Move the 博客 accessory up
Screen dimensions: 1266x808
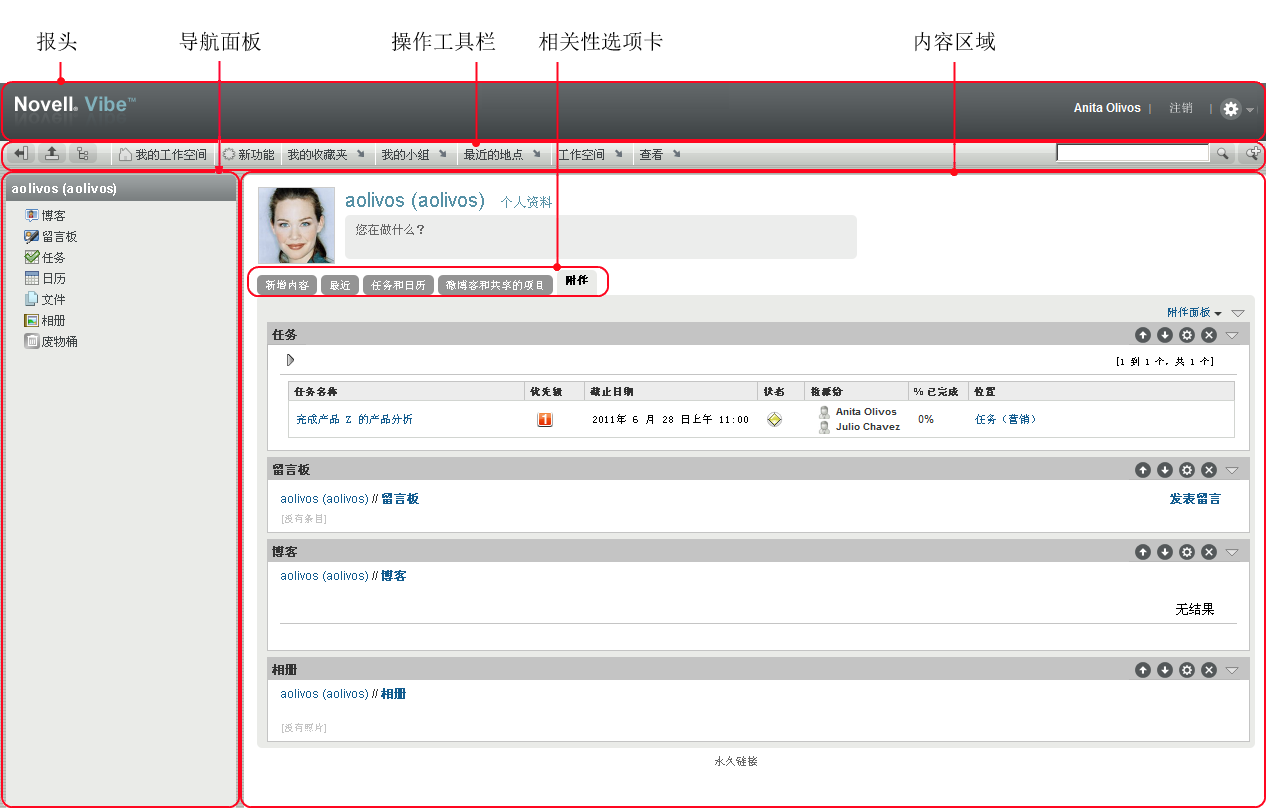coord(1143,552)
